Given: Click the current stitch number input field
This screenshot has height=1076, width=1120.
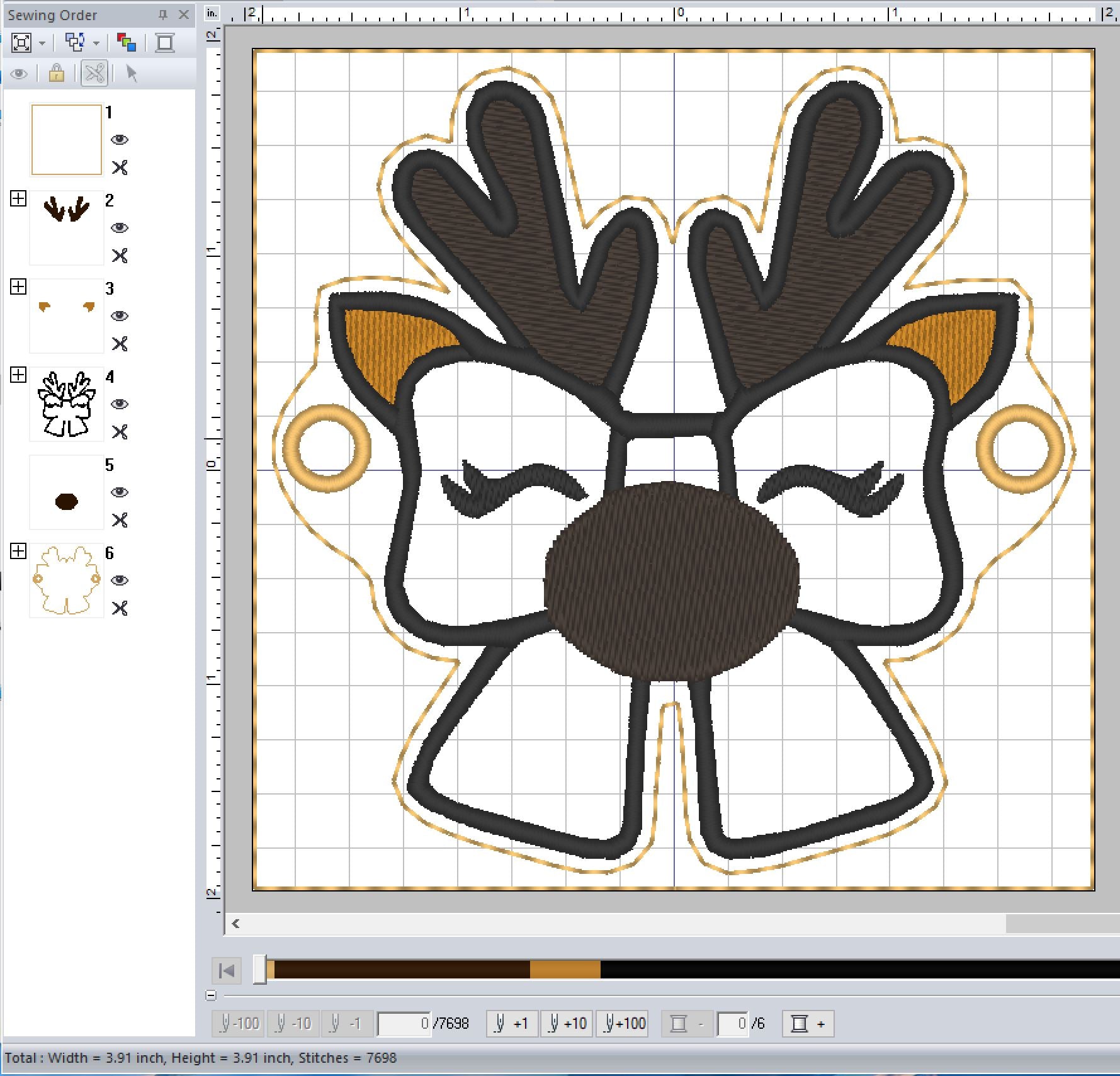Looking at the screenshot, I should [404, 1024].
